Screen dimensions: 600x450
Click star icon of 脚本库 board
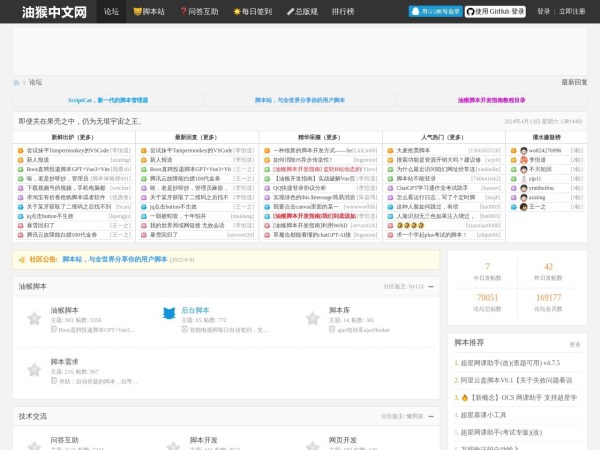(x=313, y=318)
